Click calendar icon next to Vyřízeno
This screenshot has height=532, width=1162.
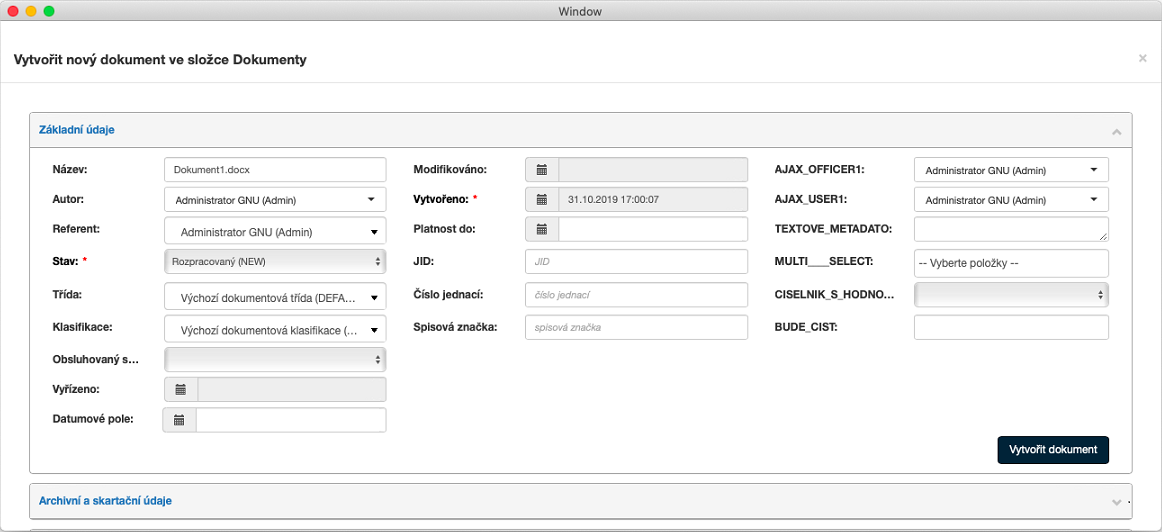pyautogui.click(x=180, y=389)
